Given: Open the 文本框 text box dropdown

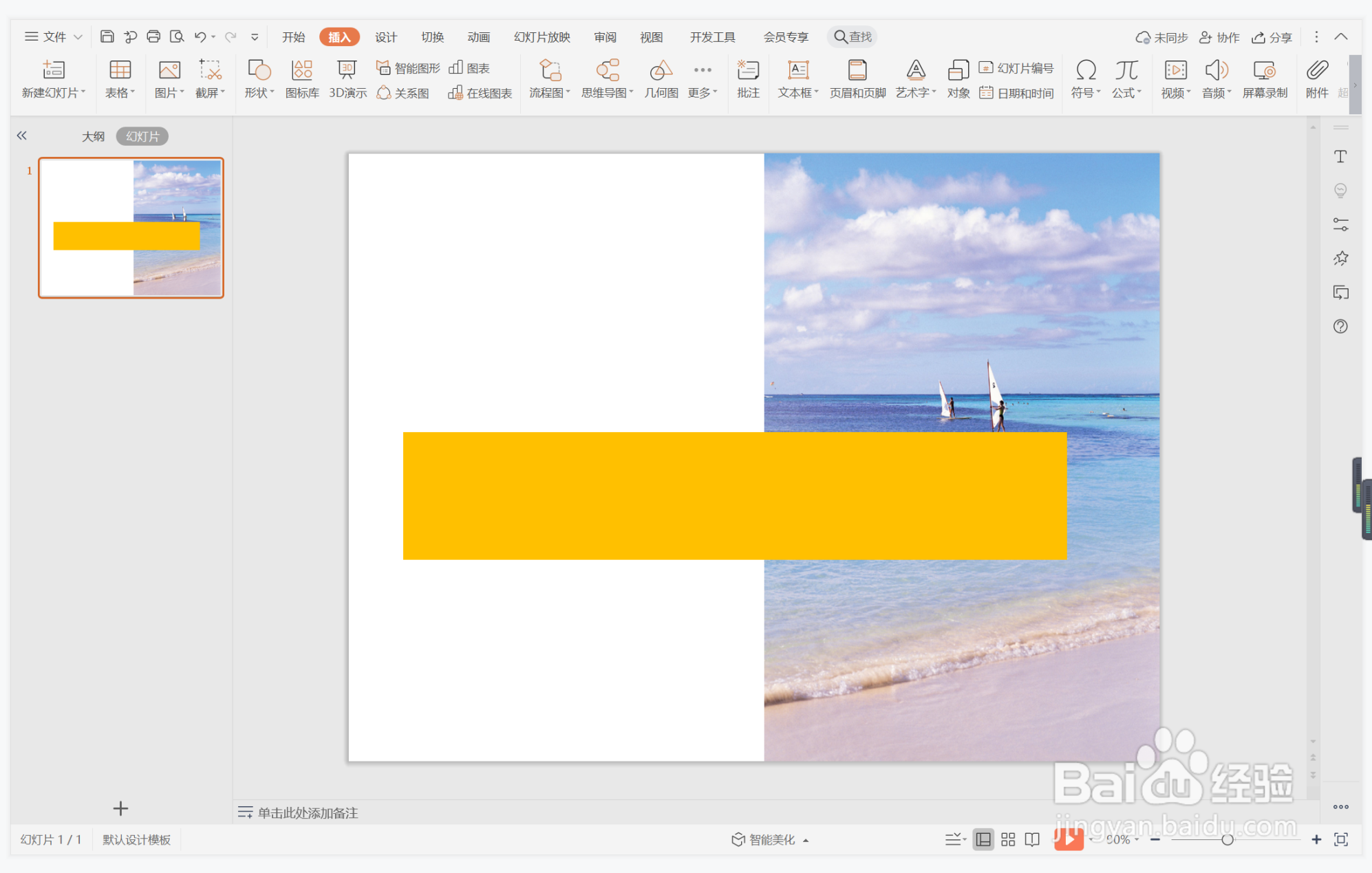Looking at the screenshot, I should [798, 92].
